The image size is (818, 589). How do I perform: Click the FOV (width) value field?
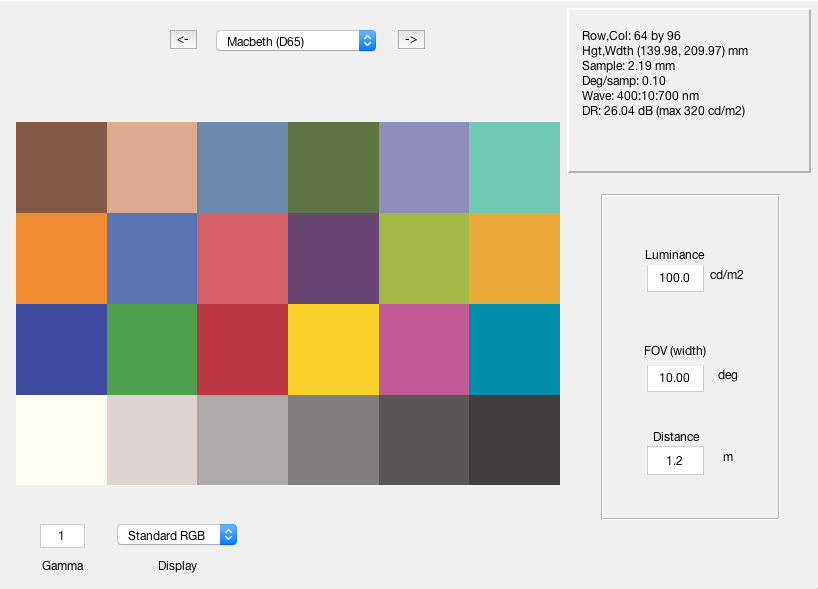(675, 378)
